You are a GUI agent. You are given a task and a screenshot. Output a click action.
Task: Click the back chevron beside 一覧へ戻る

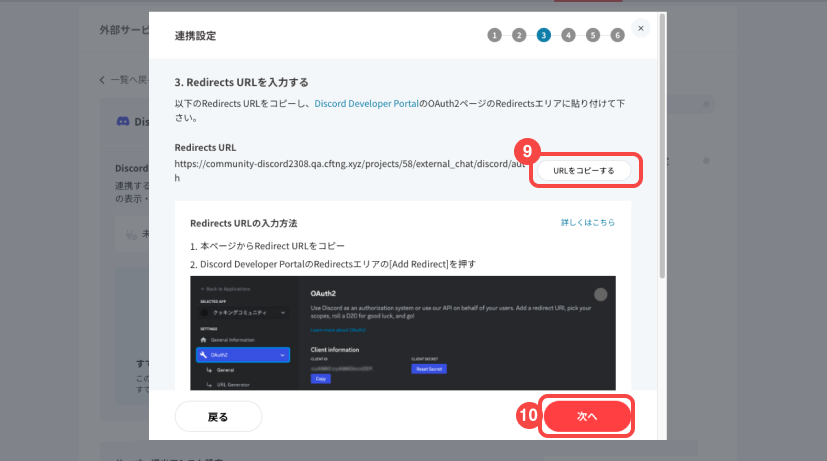[x=102, y=79]
